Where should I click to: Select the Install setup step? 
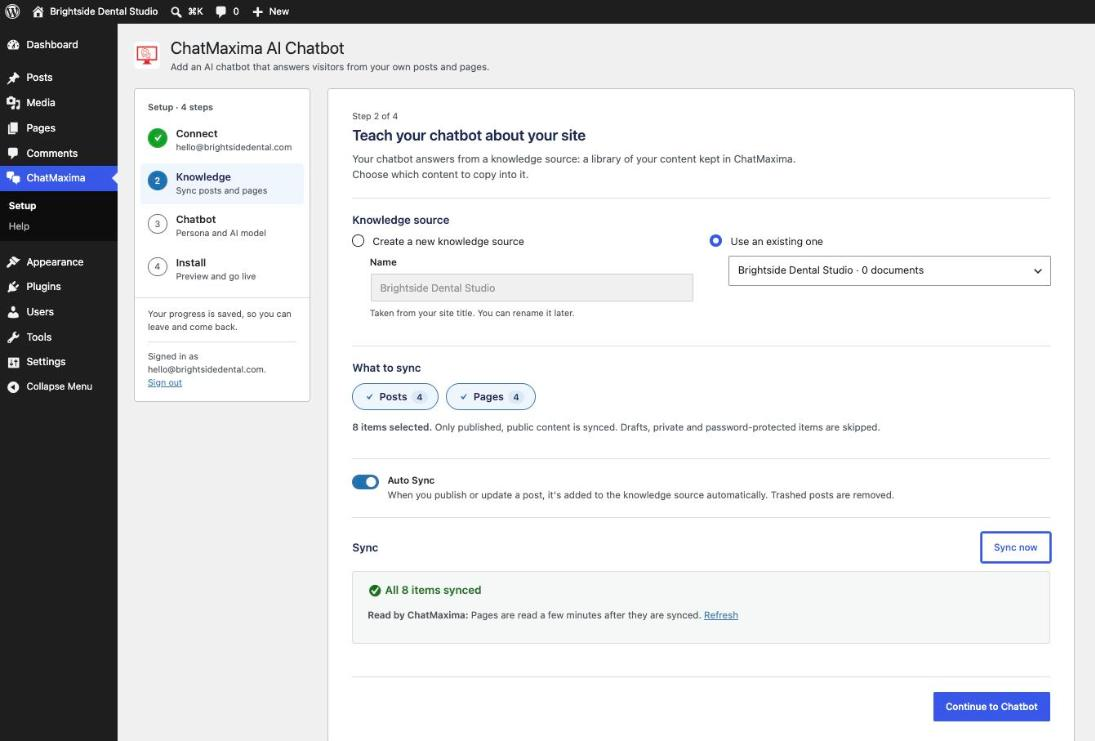(222, 268)
